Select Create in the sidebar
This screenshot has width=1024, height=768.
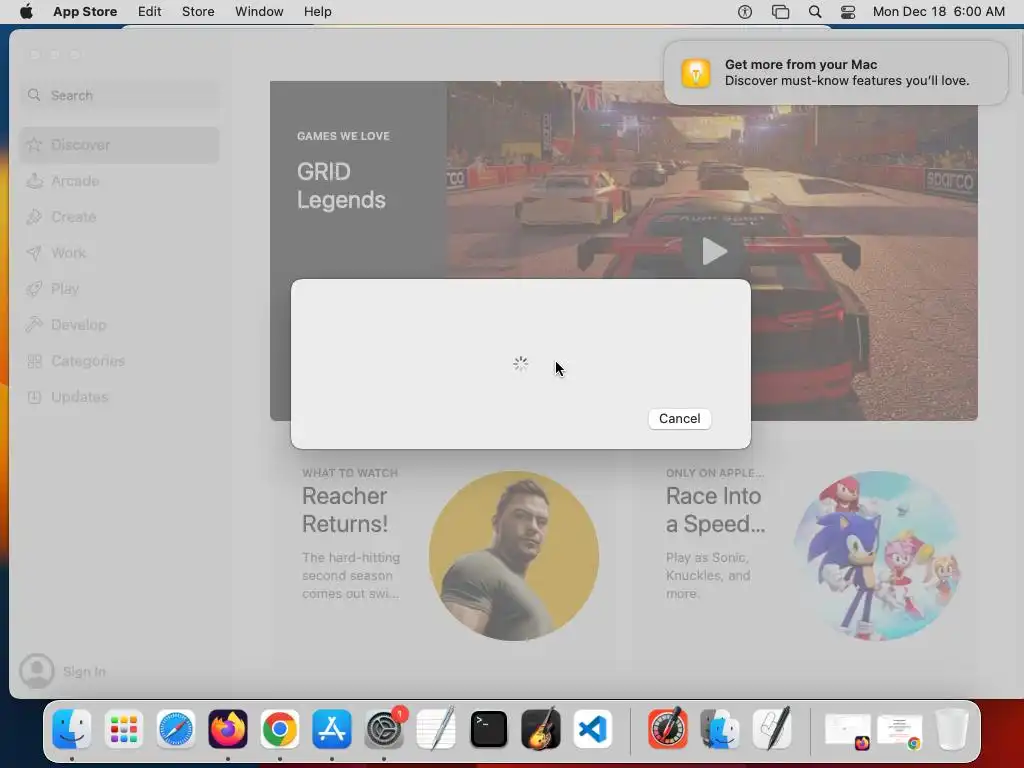[120, 217]
